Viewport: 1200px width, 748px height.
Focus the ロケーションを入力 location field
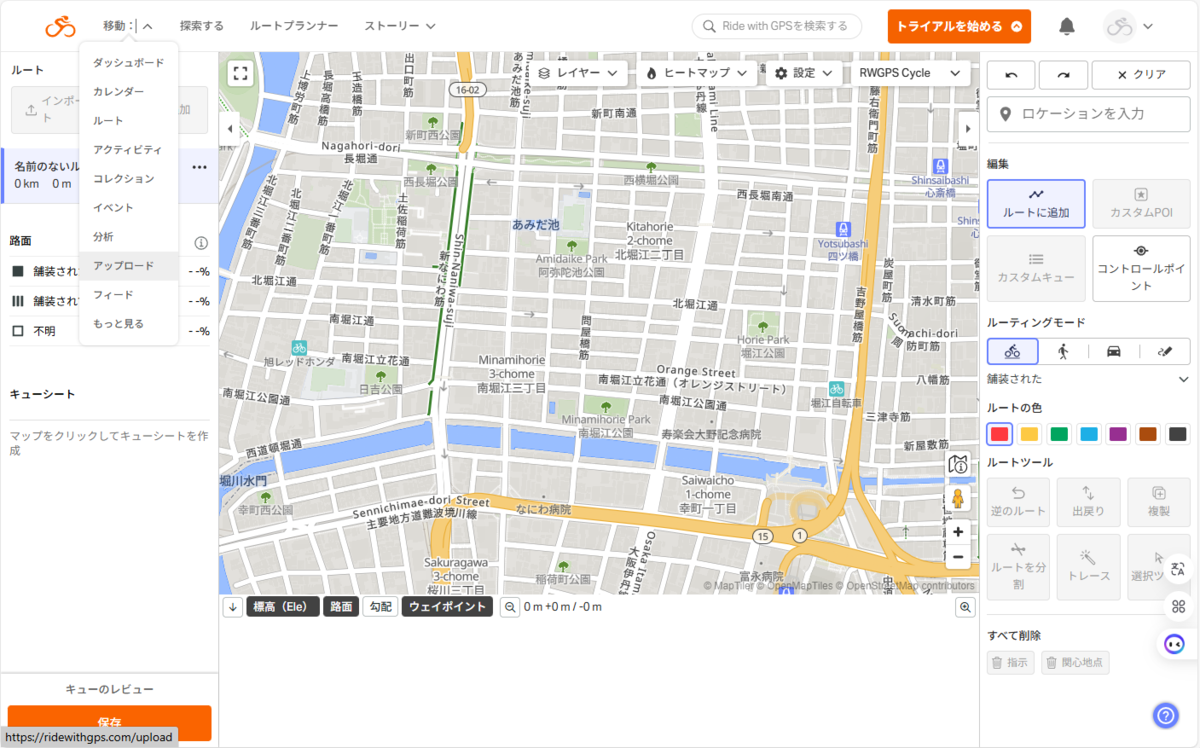point(1088,114)
